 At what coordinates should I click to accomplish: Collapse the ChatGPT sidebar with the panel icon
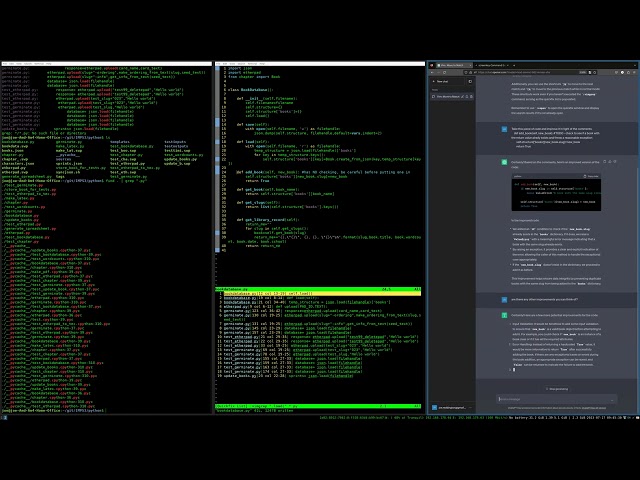(x=470, y=81)
